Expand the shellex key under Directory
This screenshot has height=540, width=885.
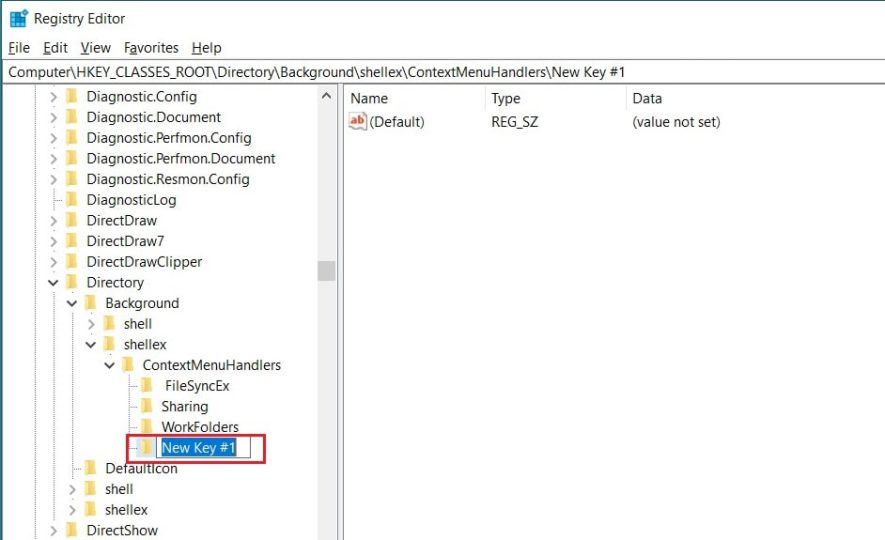72,510
